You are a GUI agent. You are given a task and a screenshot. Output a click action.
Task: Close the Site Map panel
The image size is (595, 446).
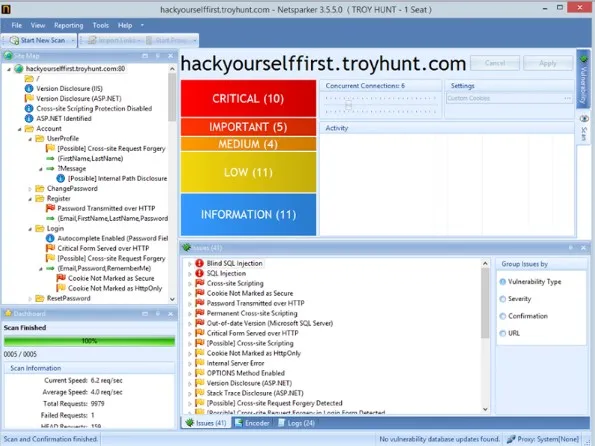coord(170,56)
